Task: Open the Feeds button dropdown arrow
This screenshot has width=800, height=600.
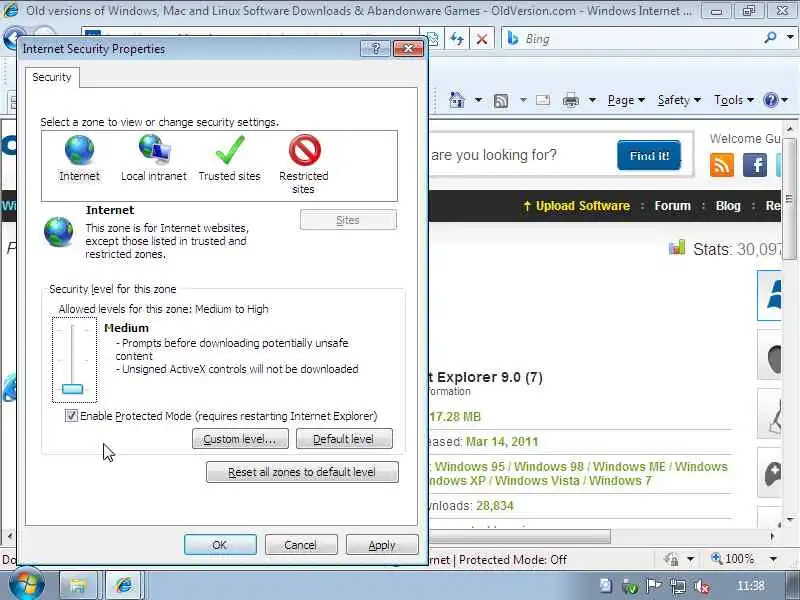Action: pos(523,100)
